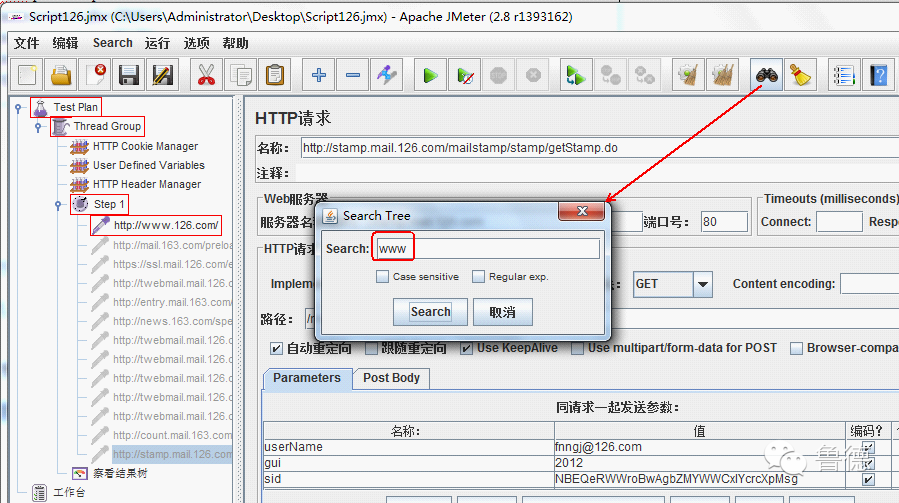
Task: Toggle the Browser-compatible headers checkbox
Action: (796, 348)
